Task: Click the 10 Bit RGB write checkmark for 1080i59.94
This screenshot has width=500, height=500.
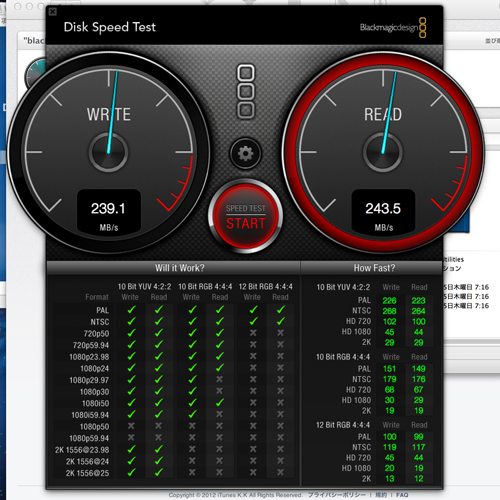Action: (x=192, y=415)
